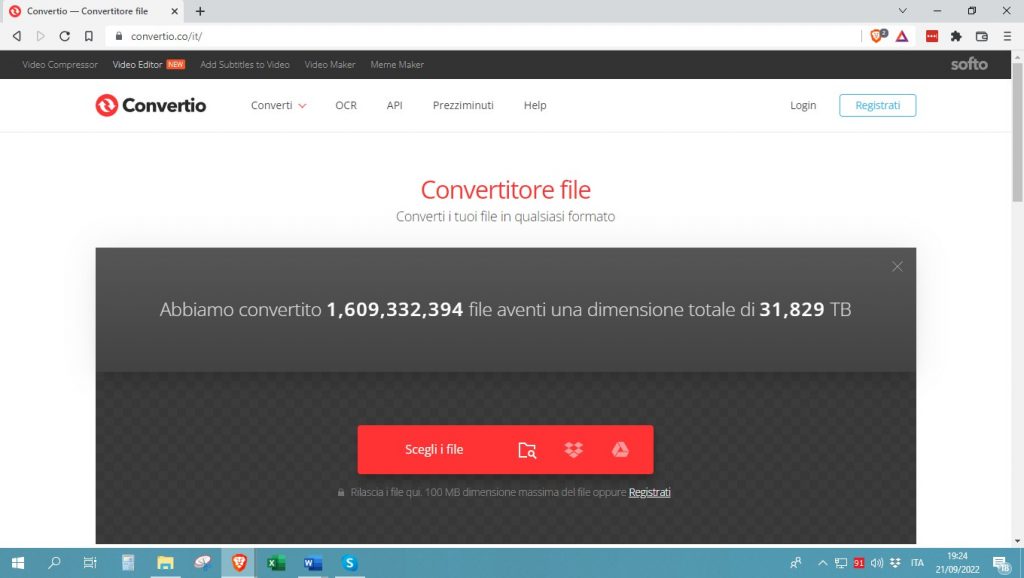Open the Brave Wallet icon
Screen dimensions: 1024x578
(x=981, y=36)
